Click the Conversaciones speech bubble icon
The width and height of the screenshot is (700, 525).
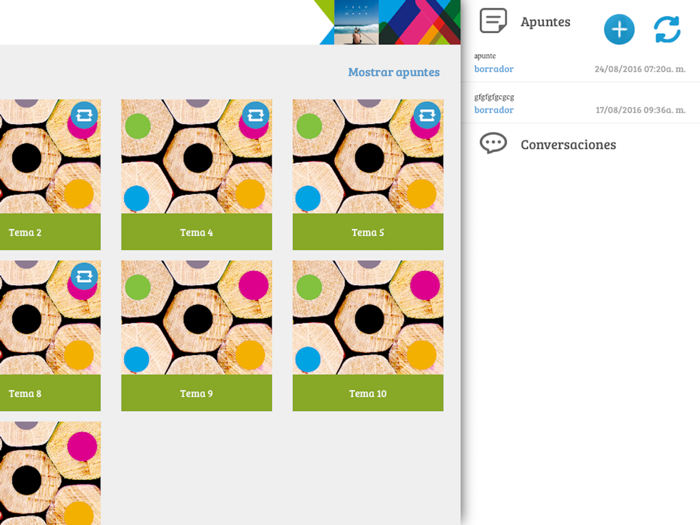click(x=493, y=144)
